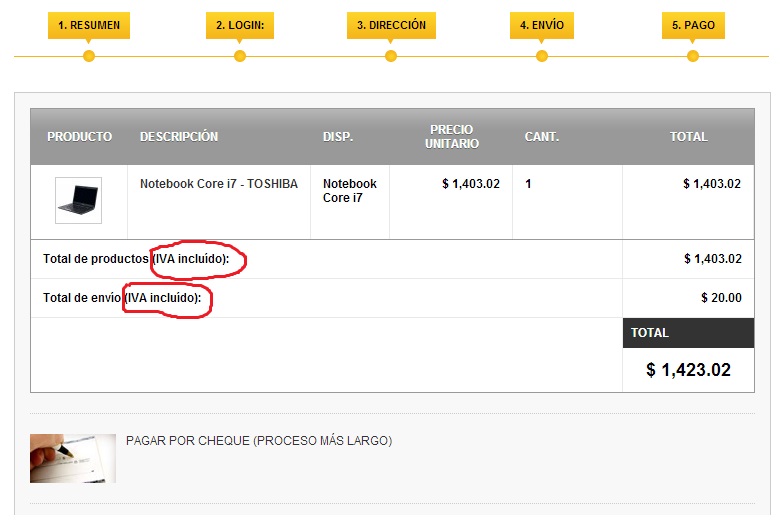The image size is (781, 520).
Task: Click Total de envío label
Action: pyautogui.click(x=122, y=298)
